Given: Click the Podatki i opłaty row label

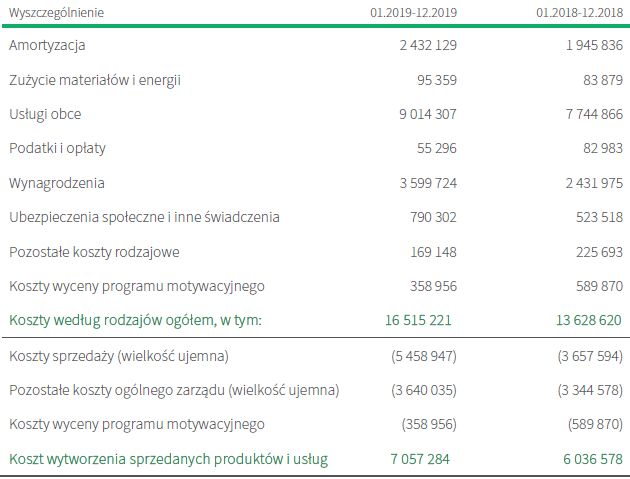Looking at the screenshot, I should (x=57, y=148).
